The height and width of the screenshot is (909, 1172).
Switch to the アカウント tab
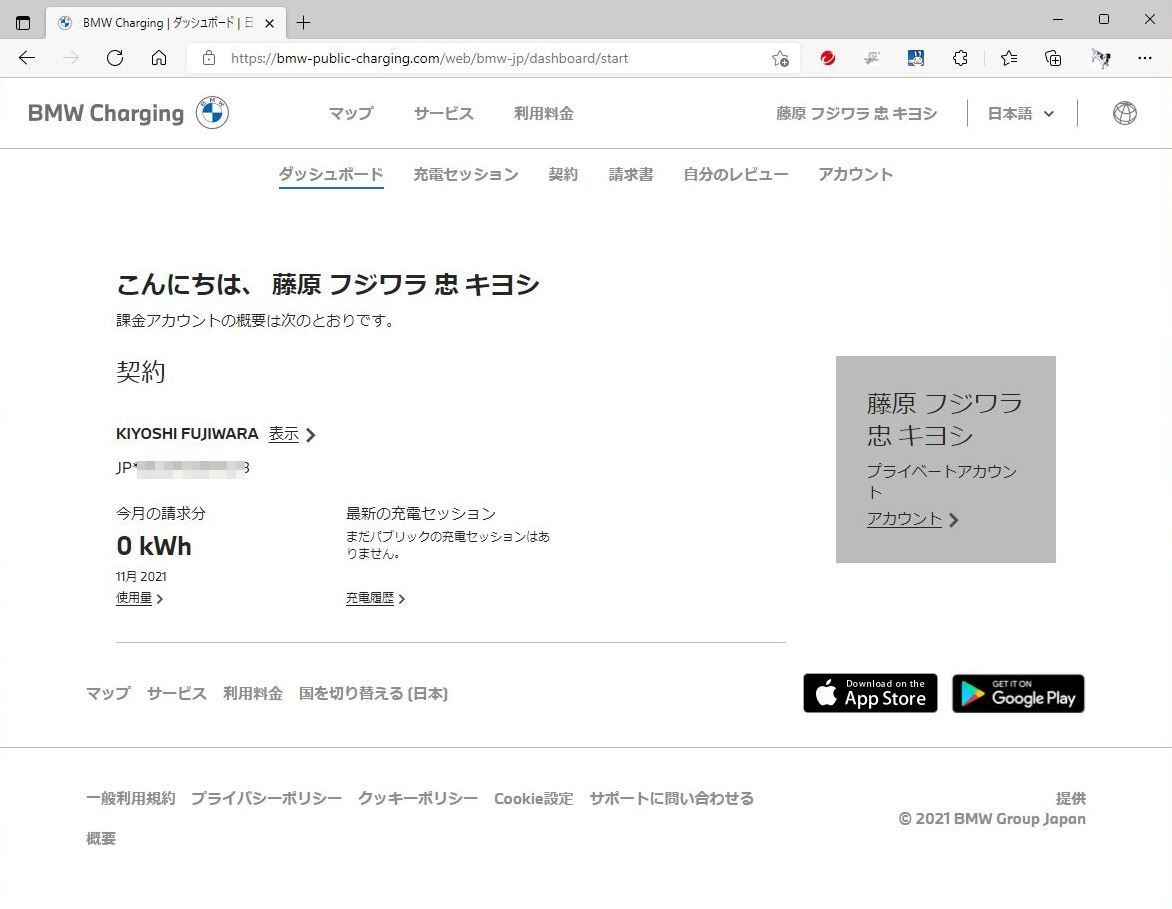click(x=855, y=175)
